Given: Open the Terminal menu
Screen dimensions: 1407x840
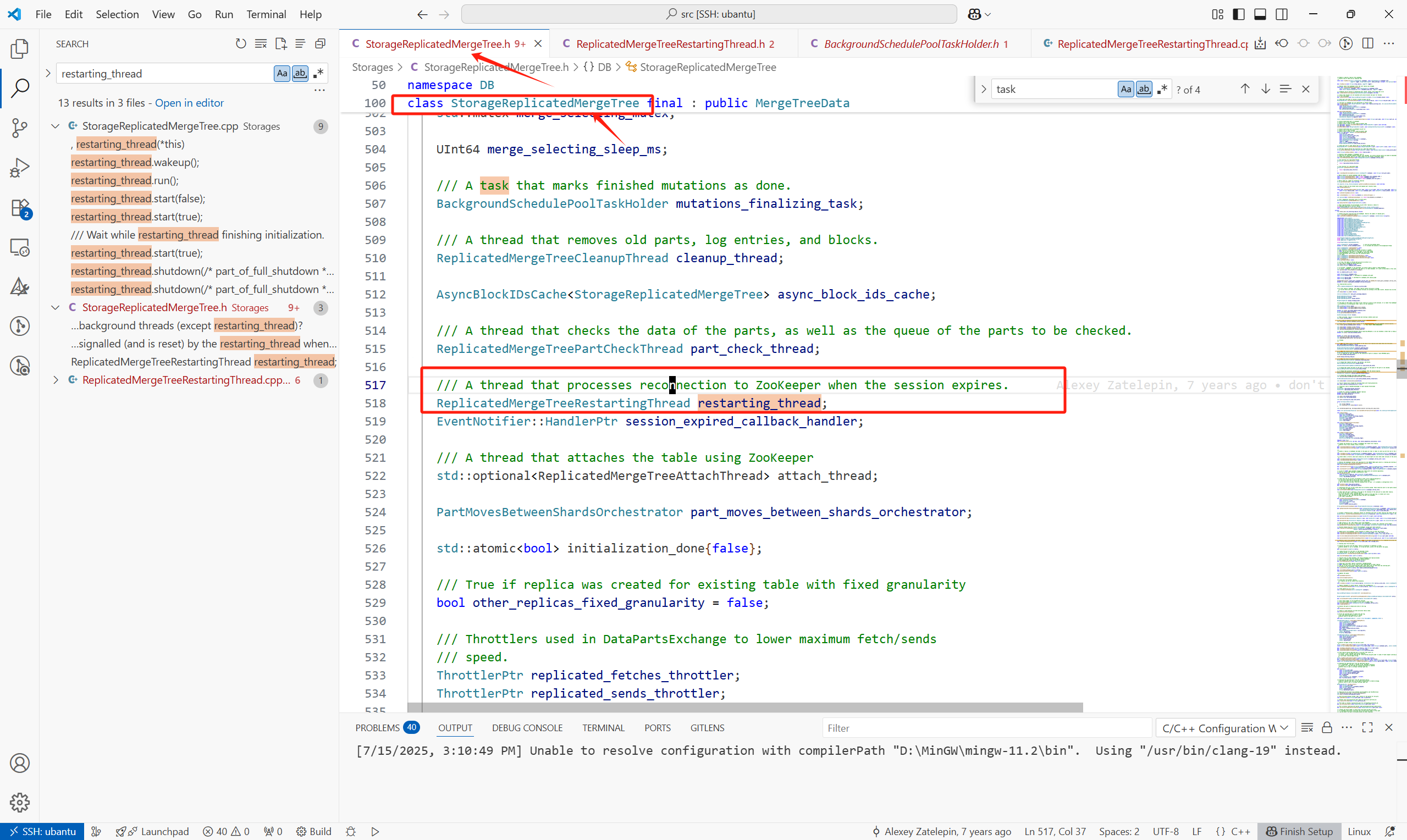Looking at the screenshot, I should [x=266, y=14].
